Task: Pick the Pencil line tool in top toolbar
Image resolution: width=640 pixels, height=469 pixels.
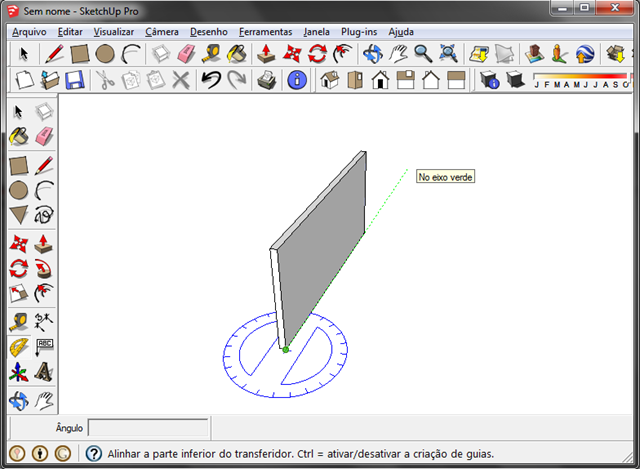Action: (54, 54)
